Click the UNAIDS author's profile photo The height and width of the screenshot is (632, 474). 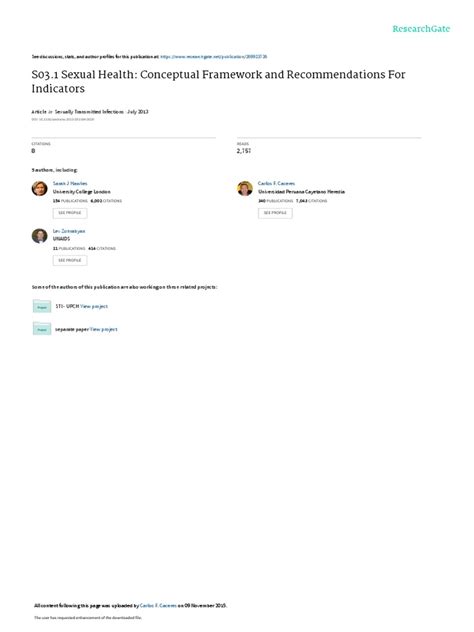pyautogui.click(x=40, y=236)
